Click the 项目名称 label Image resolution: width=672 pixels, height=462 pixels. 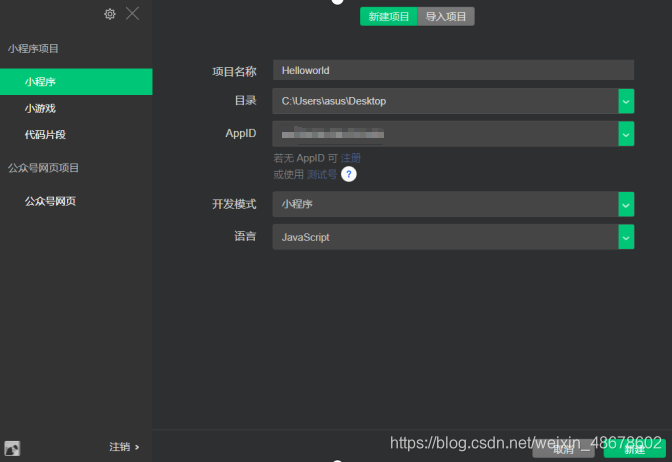234,71
